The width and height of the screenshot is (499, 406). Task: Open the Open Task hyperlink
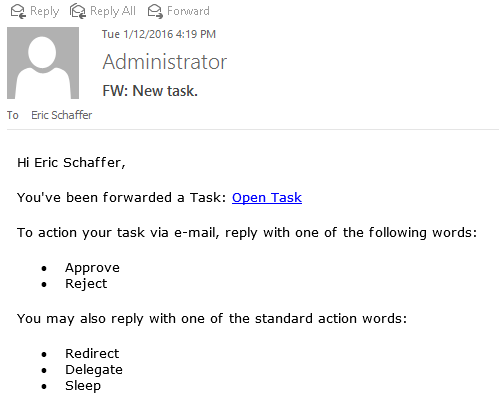(267, 198)
